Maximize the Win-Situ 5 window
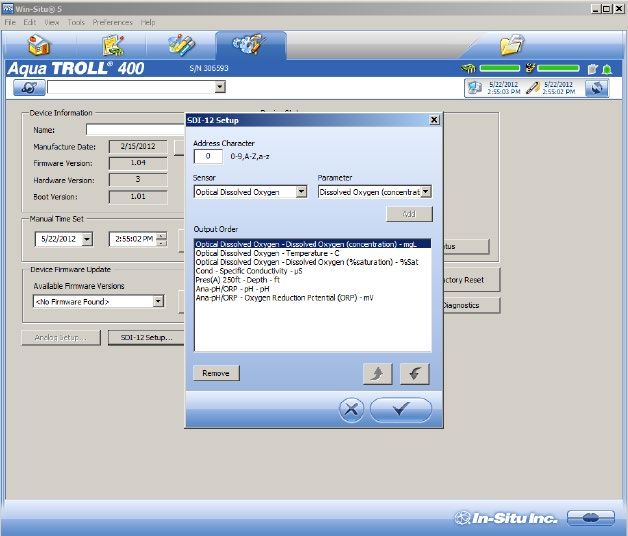Viewport: 628px width, 536px height. [607, 8]
